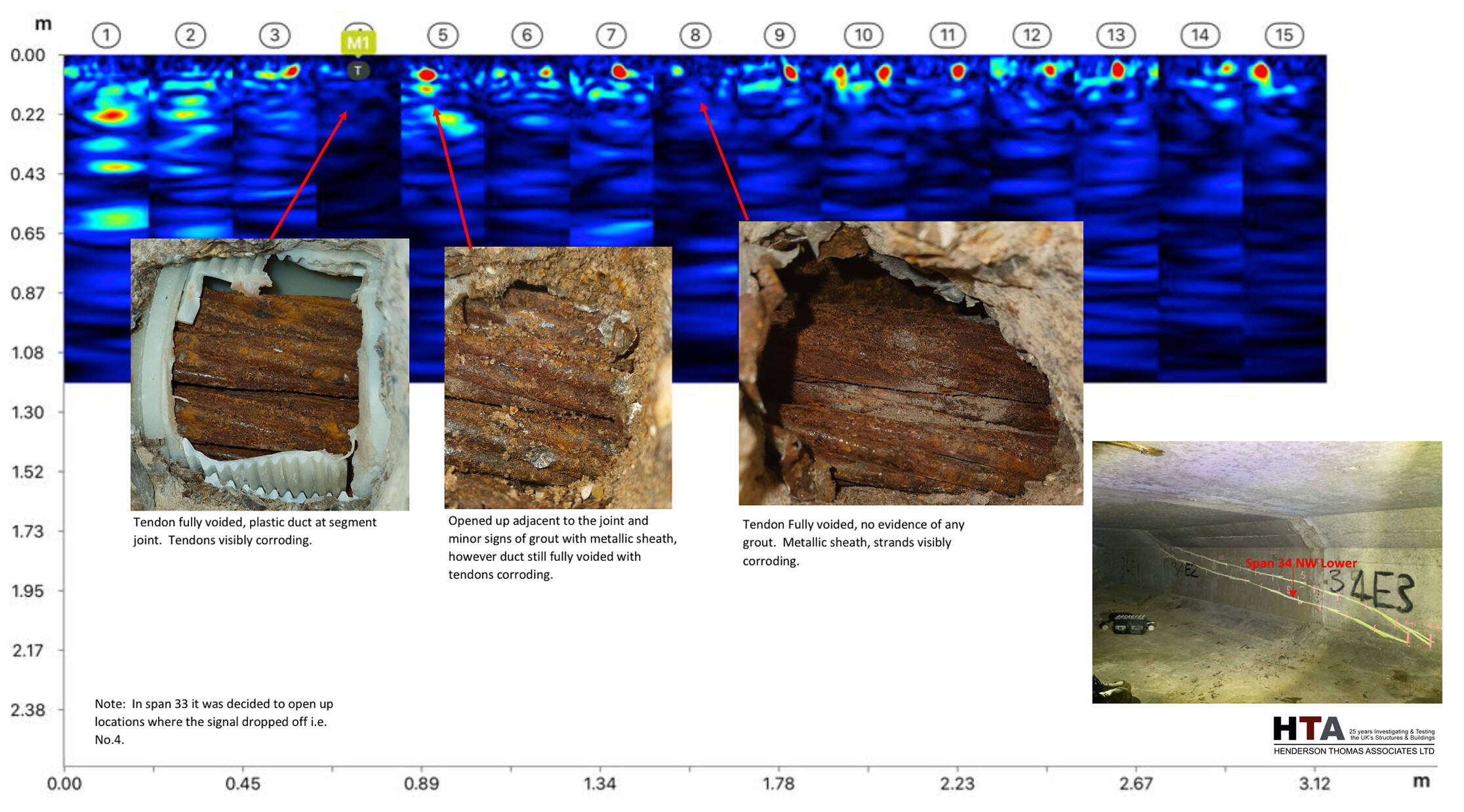Select scan position marker 10
The height and width of the screenshot is (812, 1464).
[863, 35]
